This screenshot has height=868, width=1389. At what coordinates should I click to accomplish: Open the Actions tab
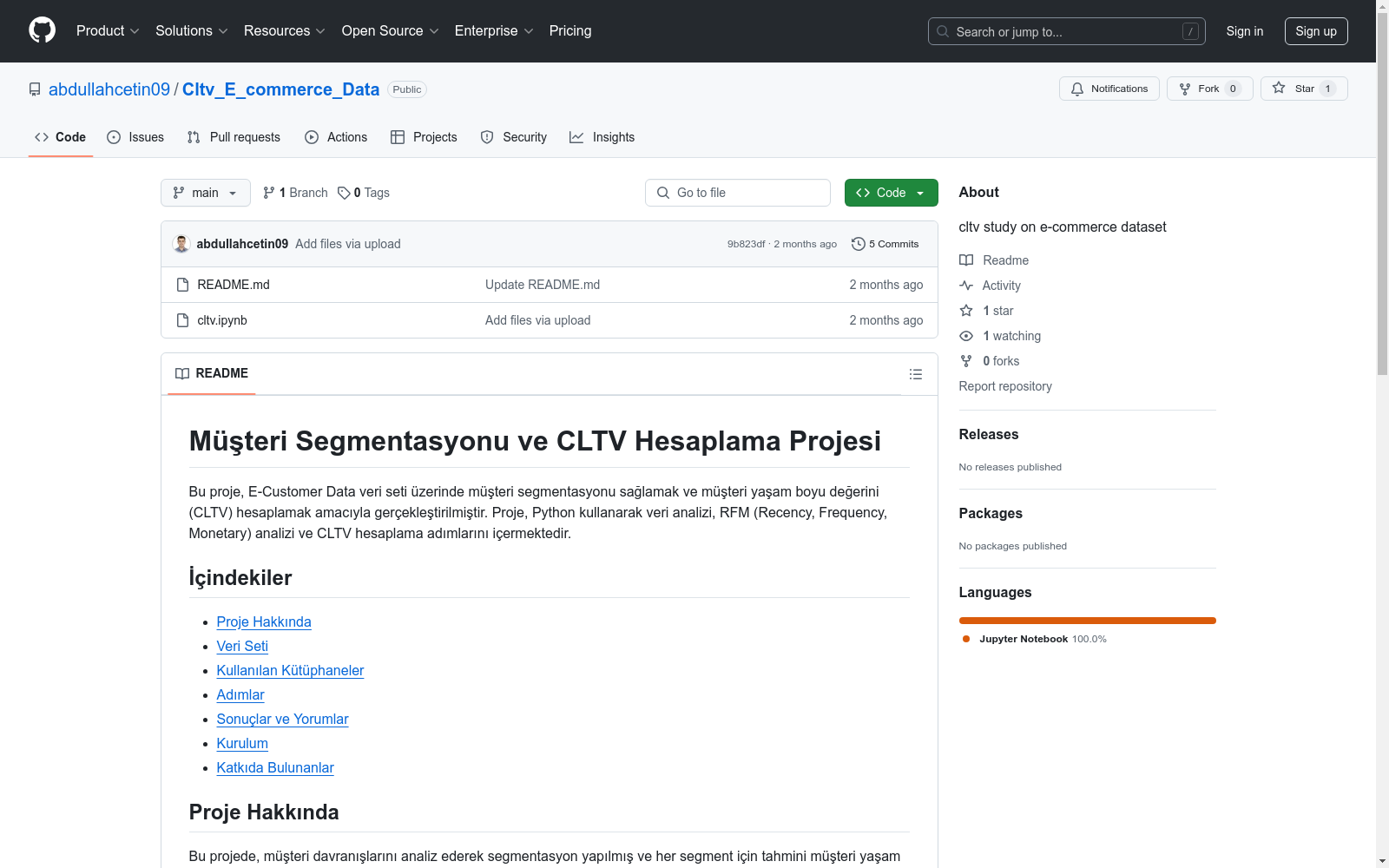pyautogui.click(x=336, y=137)
